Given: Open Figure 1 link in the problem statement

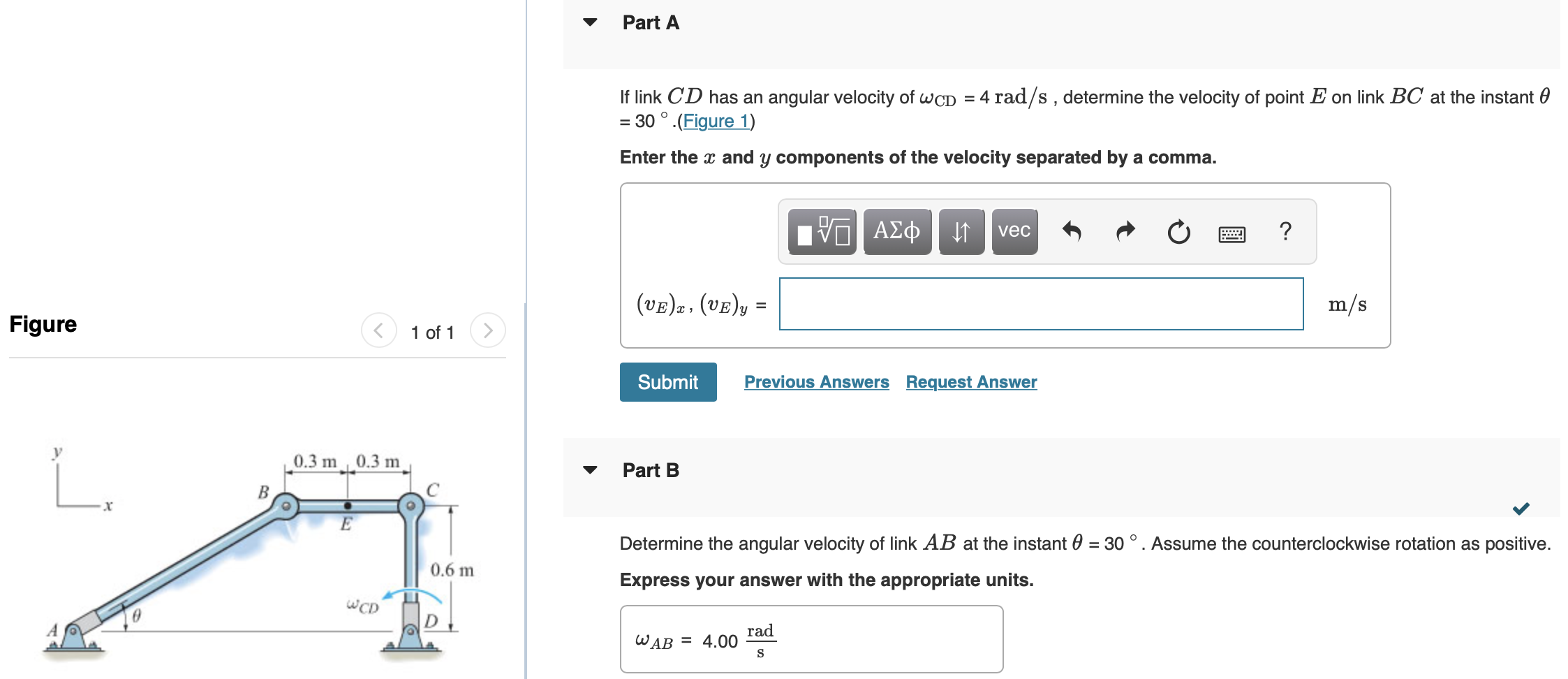Looking at the screenshot, I should (x=716, y=120).
